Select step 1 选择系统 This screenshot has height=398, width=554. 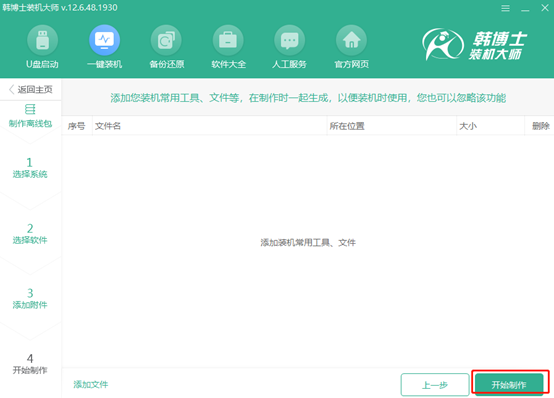click(x=30, y=168)
